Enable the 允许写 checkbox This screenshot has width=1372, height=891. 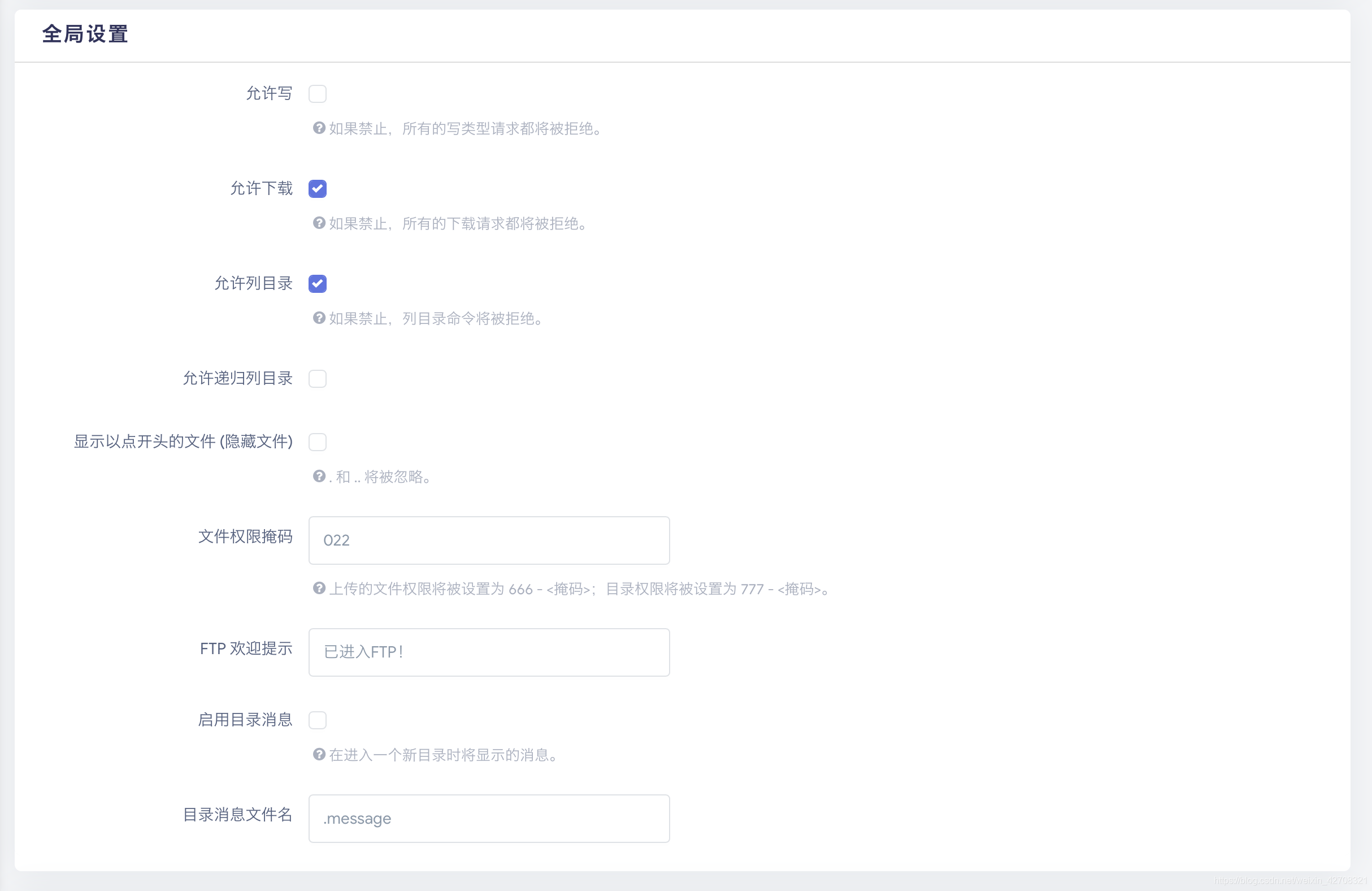(318, 93)
